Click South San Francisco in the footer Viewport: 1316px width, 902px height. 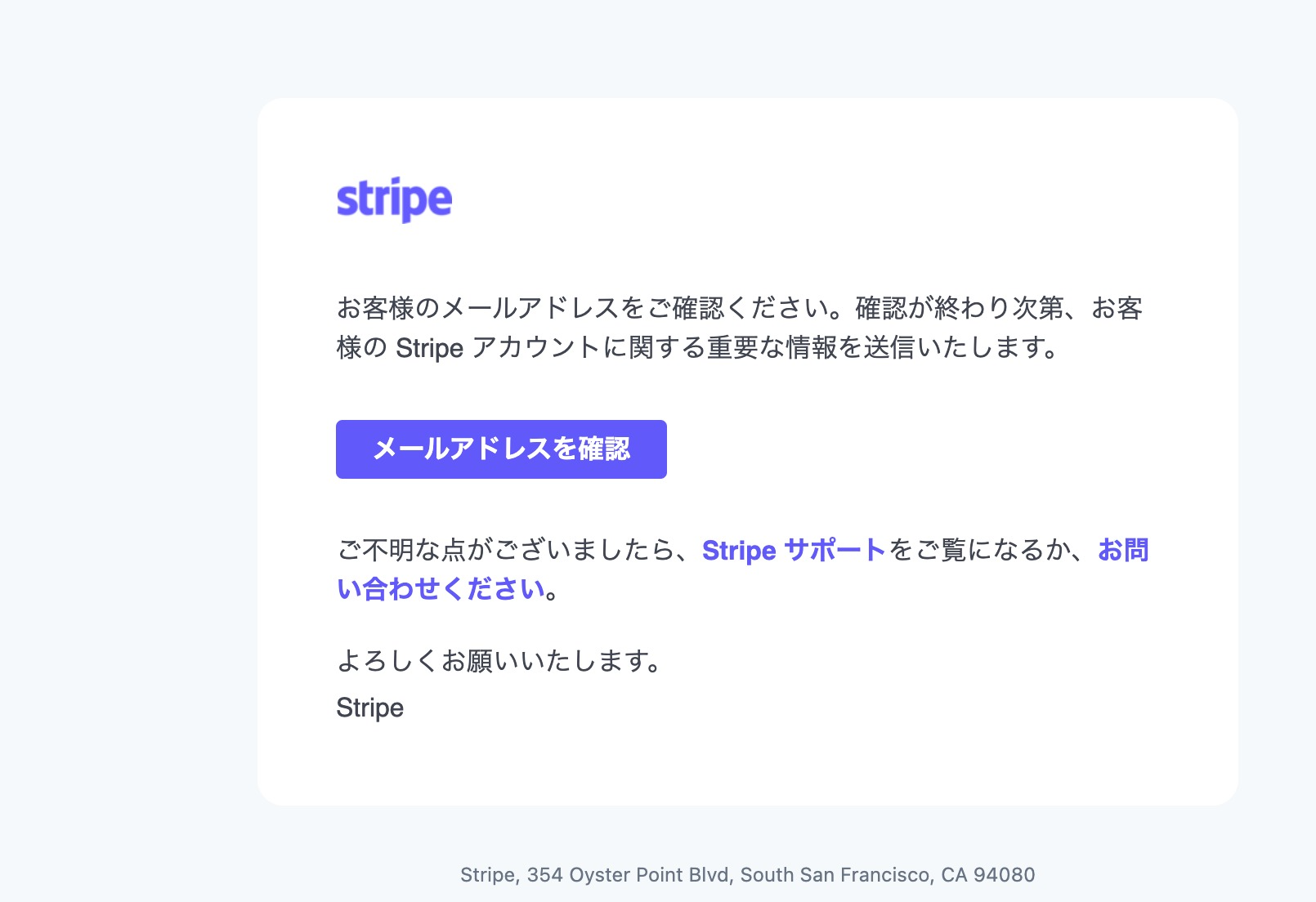(x=835, y=875)
